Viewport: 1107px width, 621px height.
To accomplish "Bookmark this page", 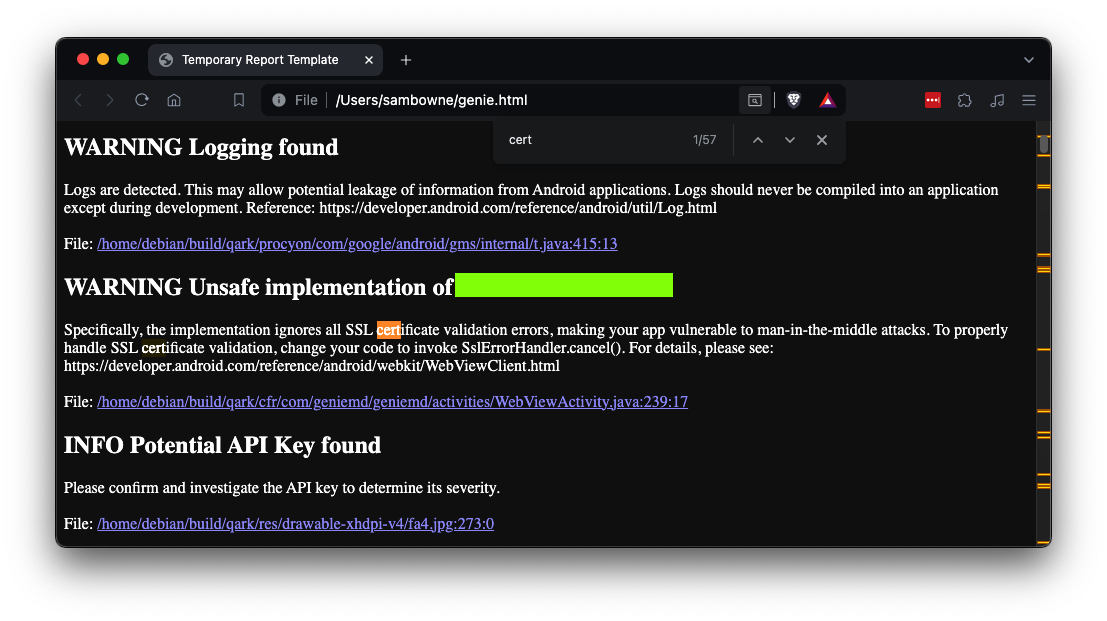I will [x=239, y=100].
